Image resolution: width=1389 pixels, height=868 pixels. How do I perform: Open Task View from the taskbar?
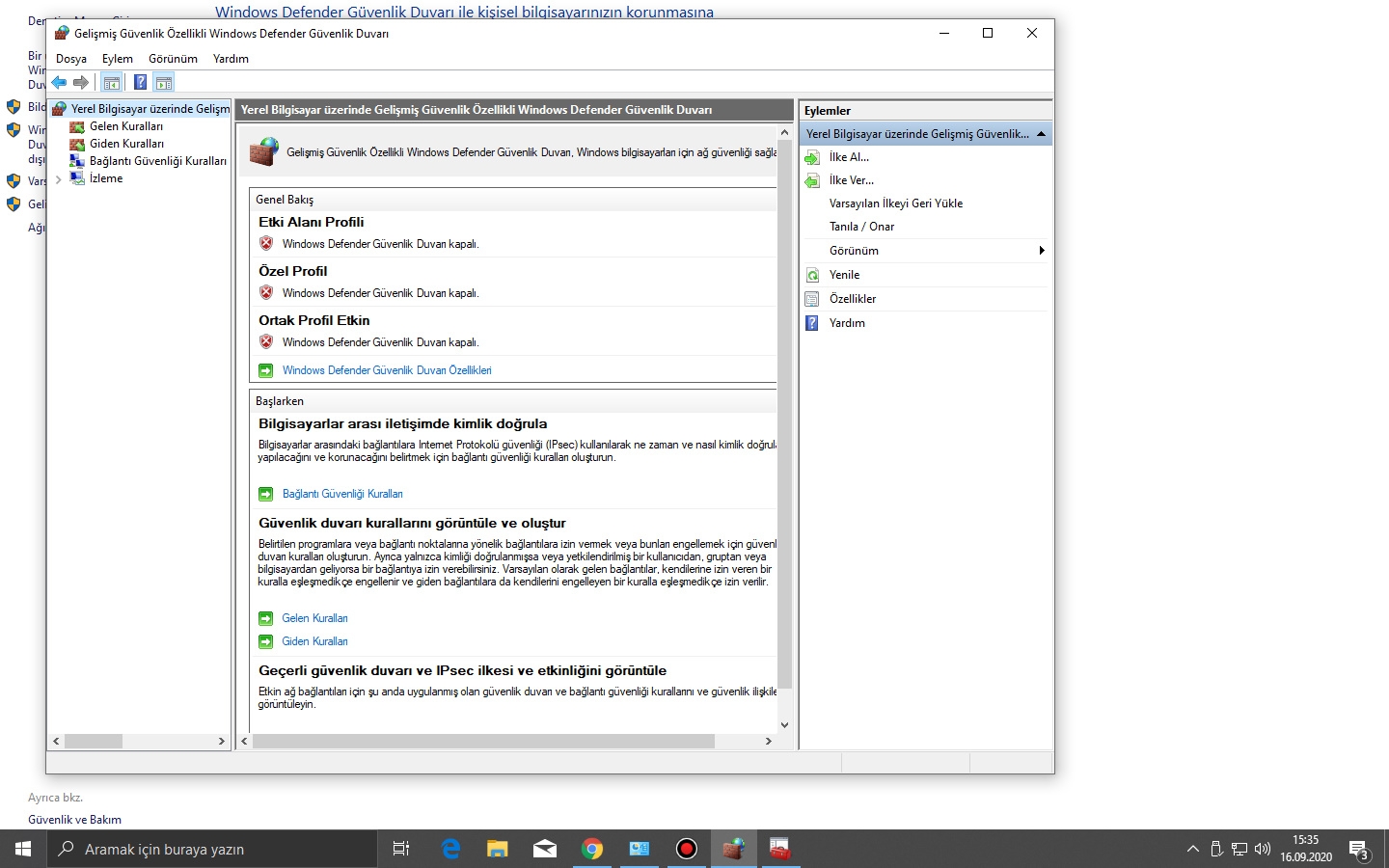[x=401, y=849]
